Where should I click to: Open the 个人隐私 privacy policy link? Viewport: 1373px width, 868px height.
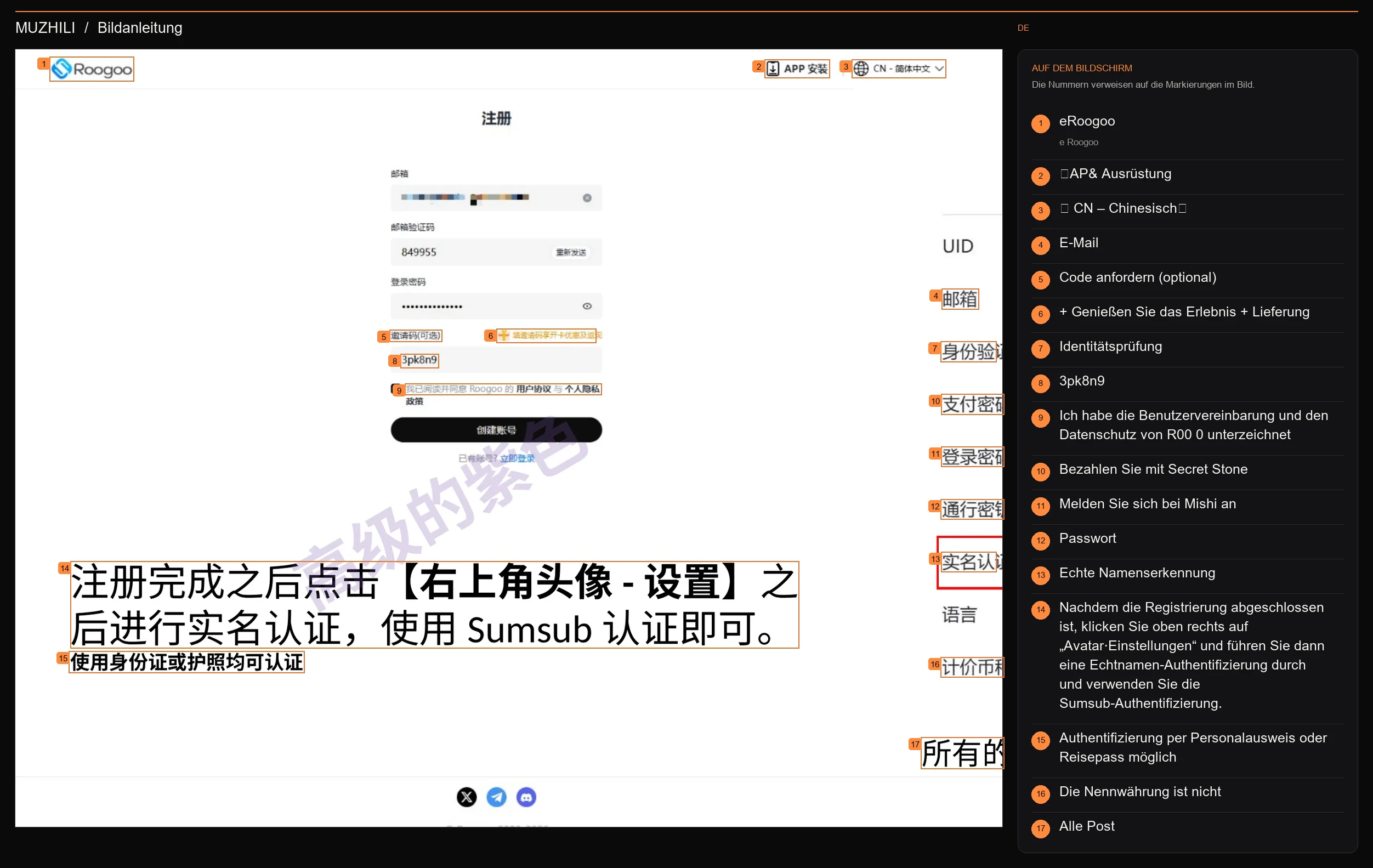(582, 389)
